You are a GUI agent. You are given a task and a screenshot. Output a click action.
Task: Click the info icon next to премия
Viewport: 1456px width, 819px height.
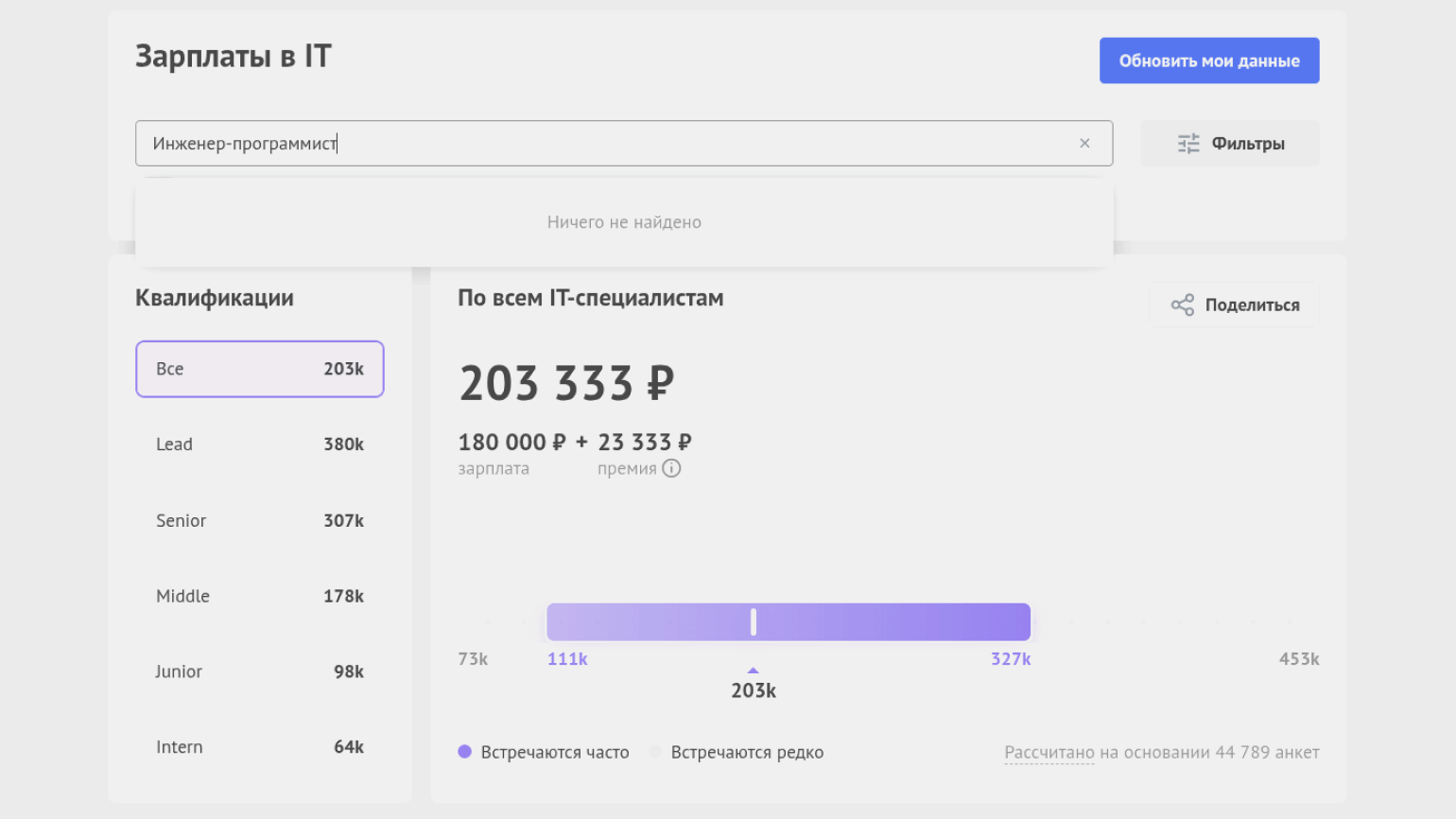[671, 468]
